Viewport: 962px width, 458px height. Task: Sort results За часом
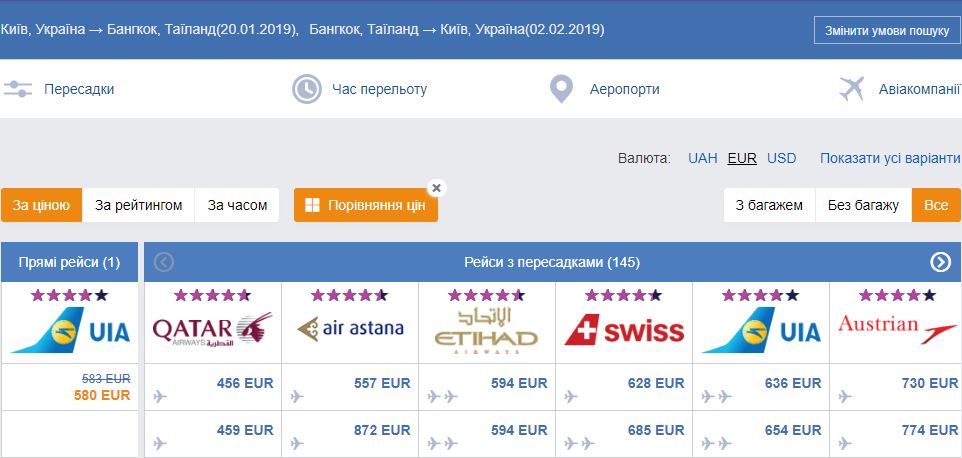pyautogui.click(x=237, y=205)
